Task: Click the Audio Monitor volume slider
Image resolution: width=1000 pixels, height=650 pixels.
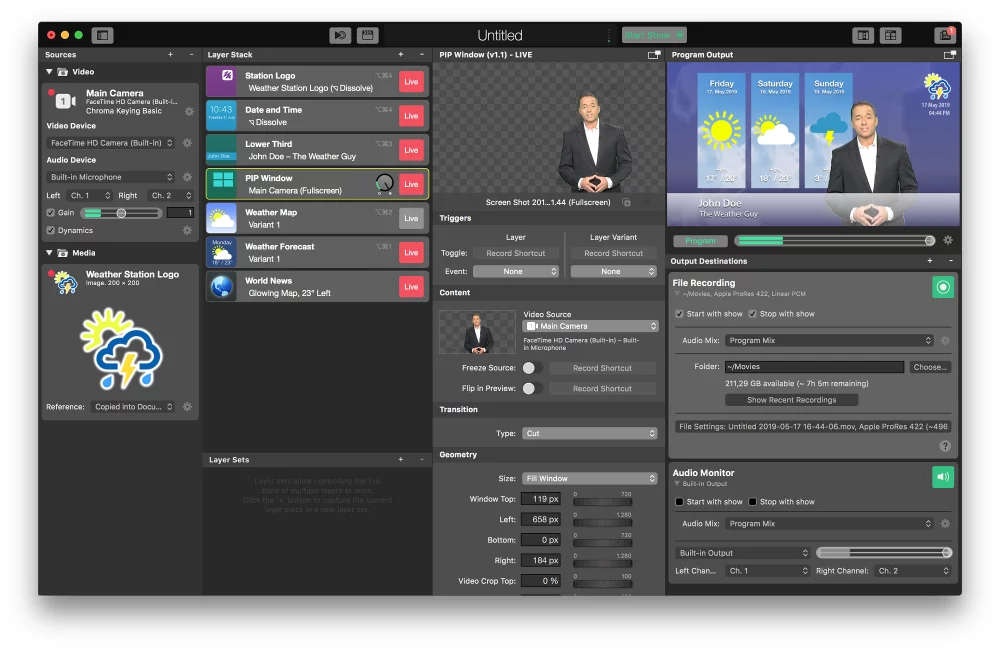Action: 884,553
